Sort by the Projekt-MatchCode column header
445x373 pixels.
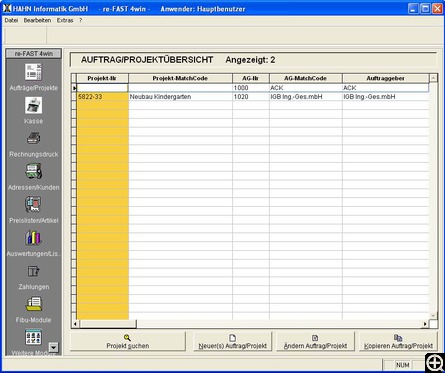pos(180,78)
